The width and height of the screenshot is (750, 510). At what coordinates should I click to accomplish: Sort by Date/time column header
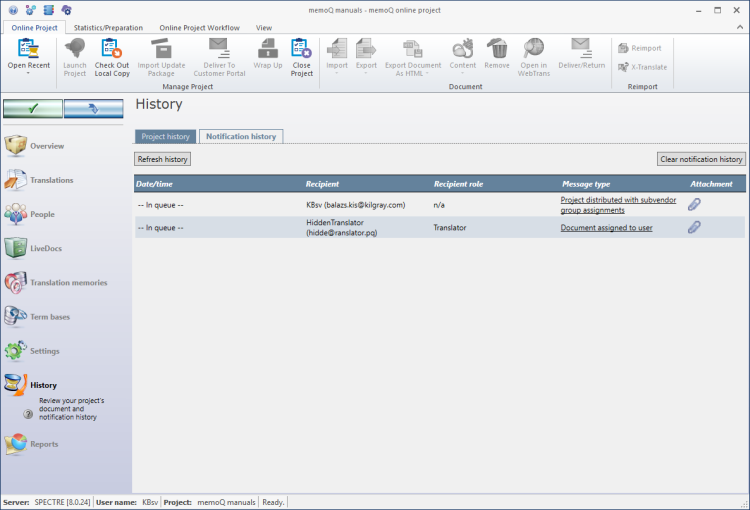pos(158,184)
